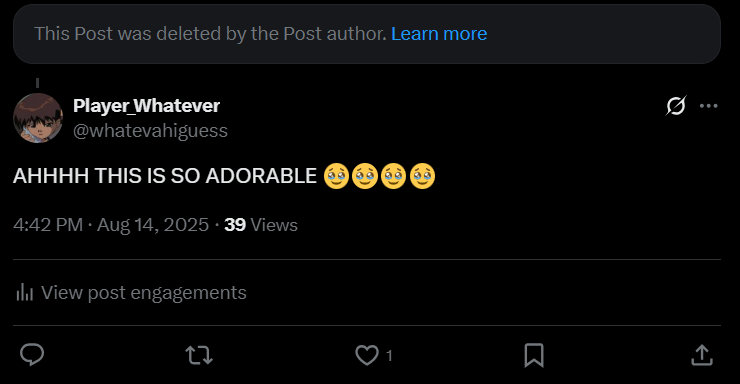Open the Learn more link
The height and width of the screenshot is (384, 740).
(439, 33)
